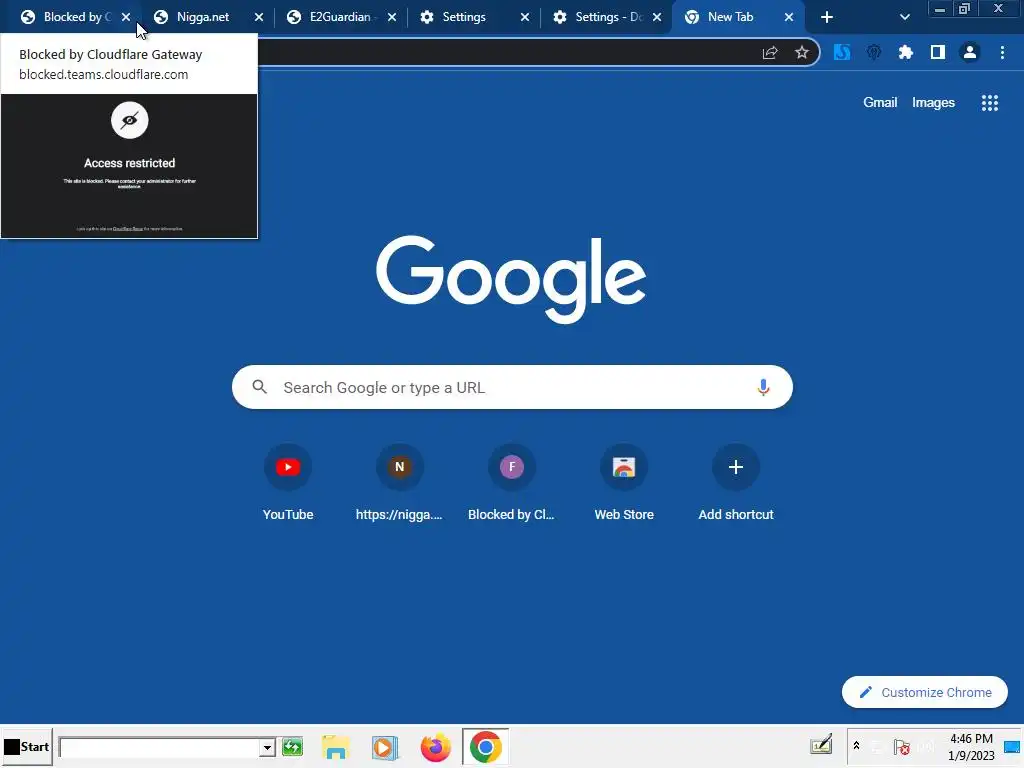Viewport: 1024px width, 768px height.
Task: Open the Windows Start button
Action: tap(27, 746)
